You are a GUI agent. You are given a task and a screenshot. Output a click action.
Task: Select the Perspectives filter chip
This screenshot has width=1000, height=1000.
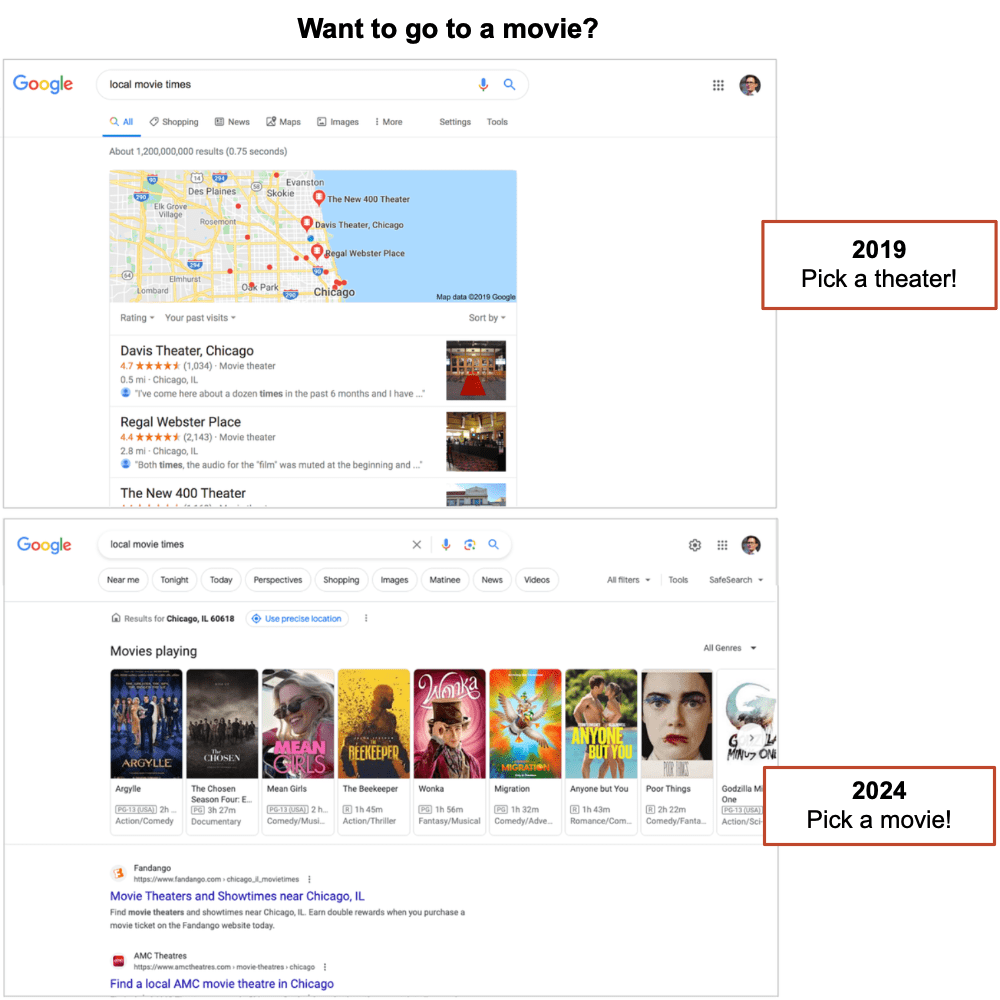(277, 580)
